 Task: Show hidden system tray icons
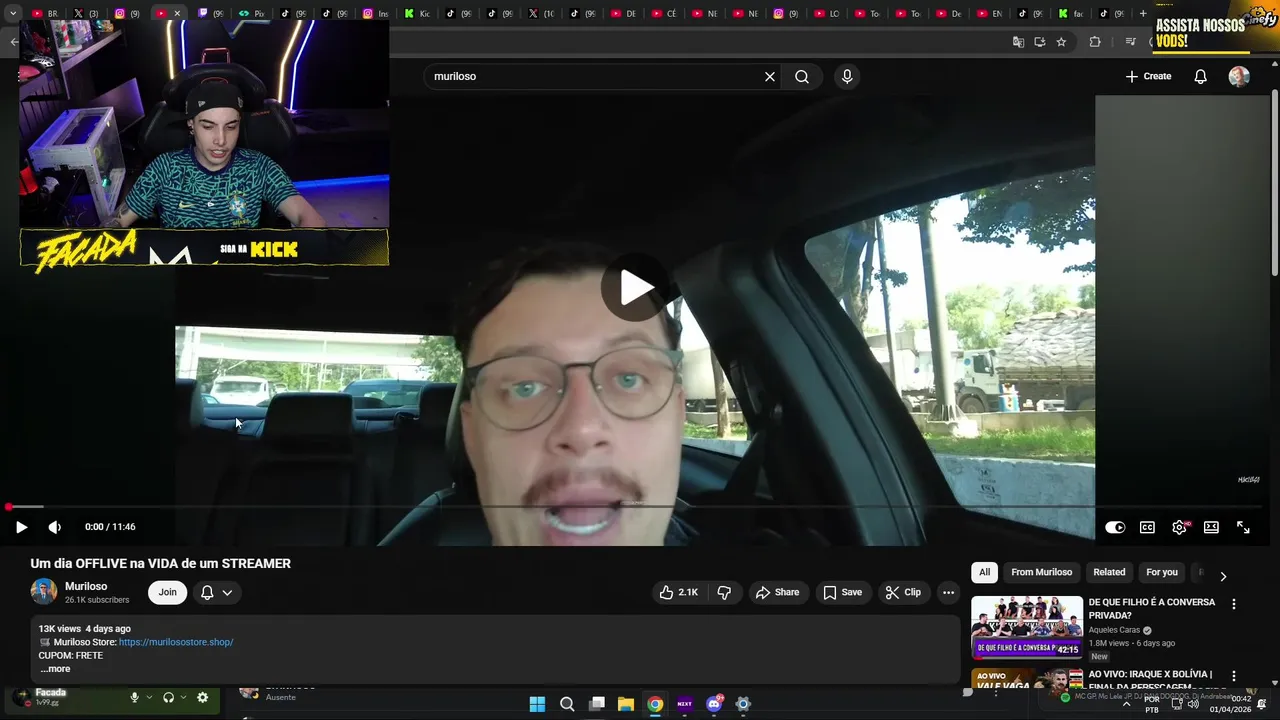[x=1126, y=704]
